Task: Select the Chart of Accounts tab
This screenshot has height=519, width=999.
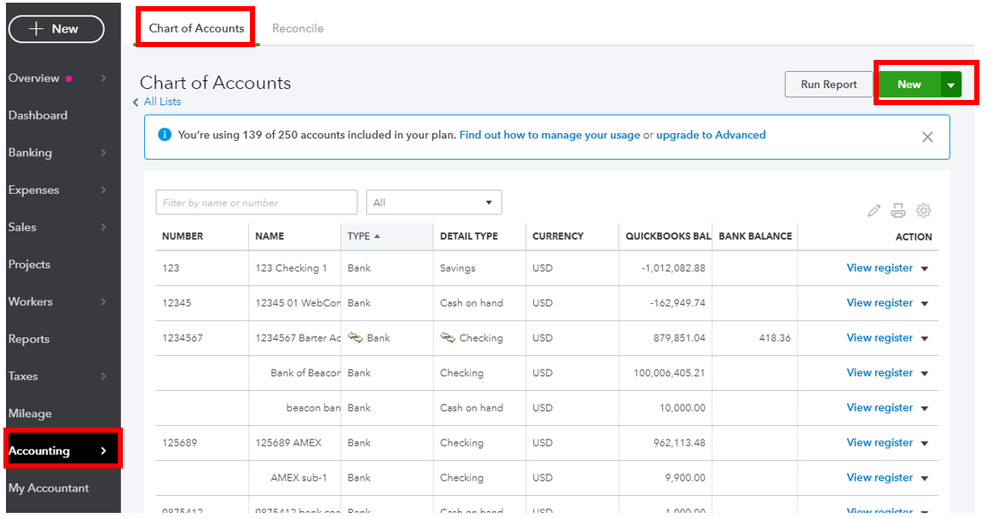Action: click(x=196, y=29)
